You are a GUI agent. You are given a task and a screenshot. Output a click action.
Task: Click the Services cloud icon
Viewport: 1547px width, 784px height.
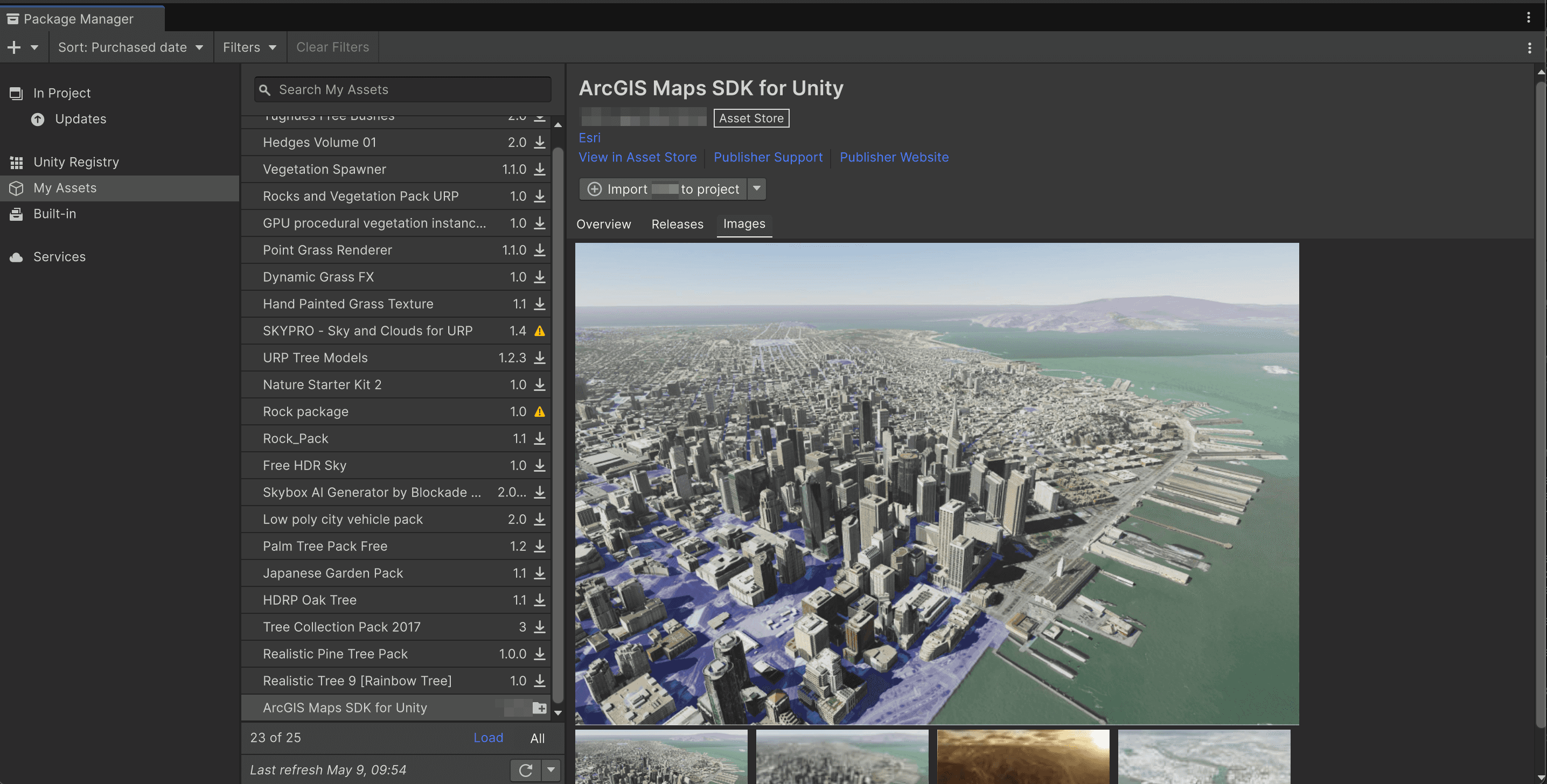(16, 257)
